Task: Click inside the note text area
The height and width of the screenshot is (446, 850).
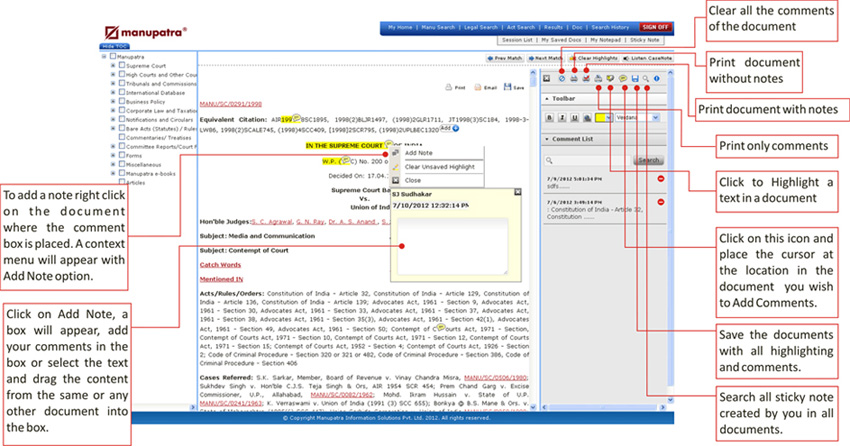Action: (453, 245)
